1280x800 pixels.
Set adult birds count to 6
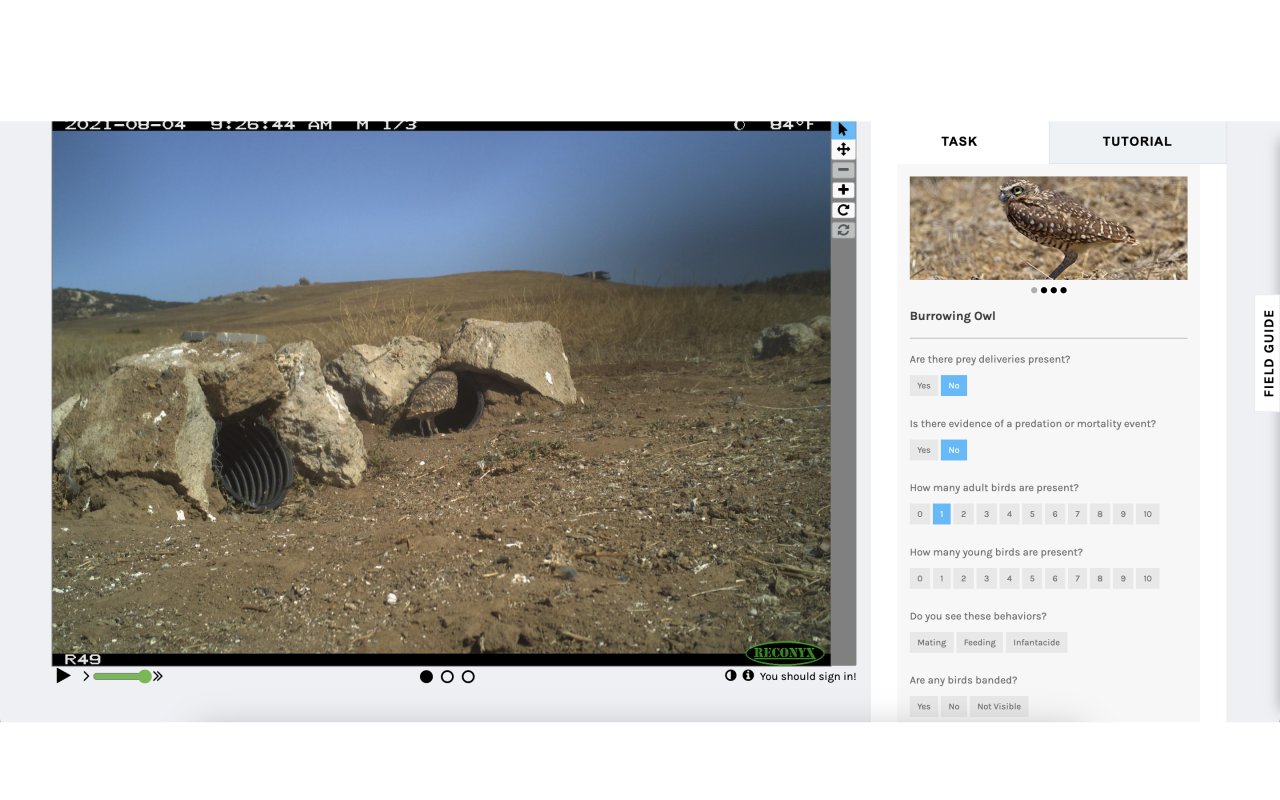click(x=1055, y=514)
